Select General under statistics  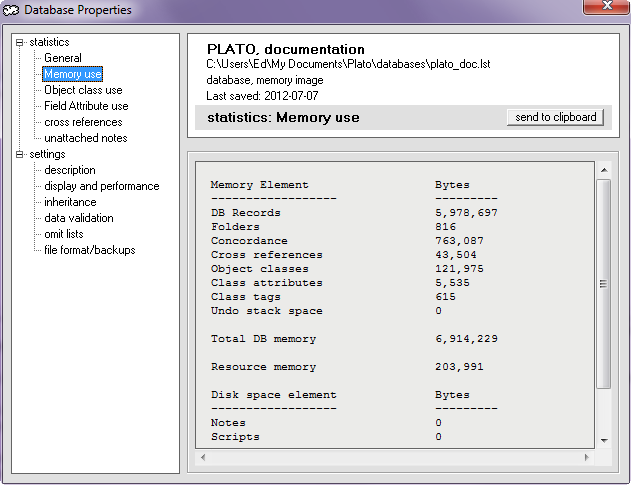[63, 58]
